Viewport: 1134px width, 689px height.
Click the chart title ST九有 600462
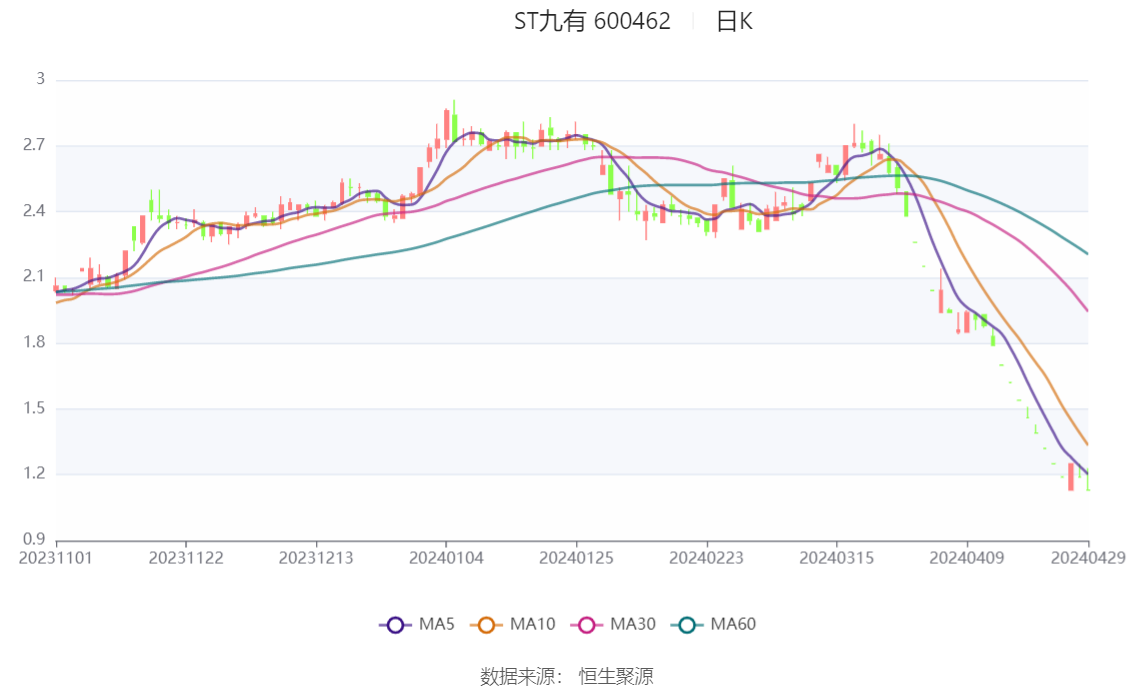pyautogui.click(x=592, y=21)
